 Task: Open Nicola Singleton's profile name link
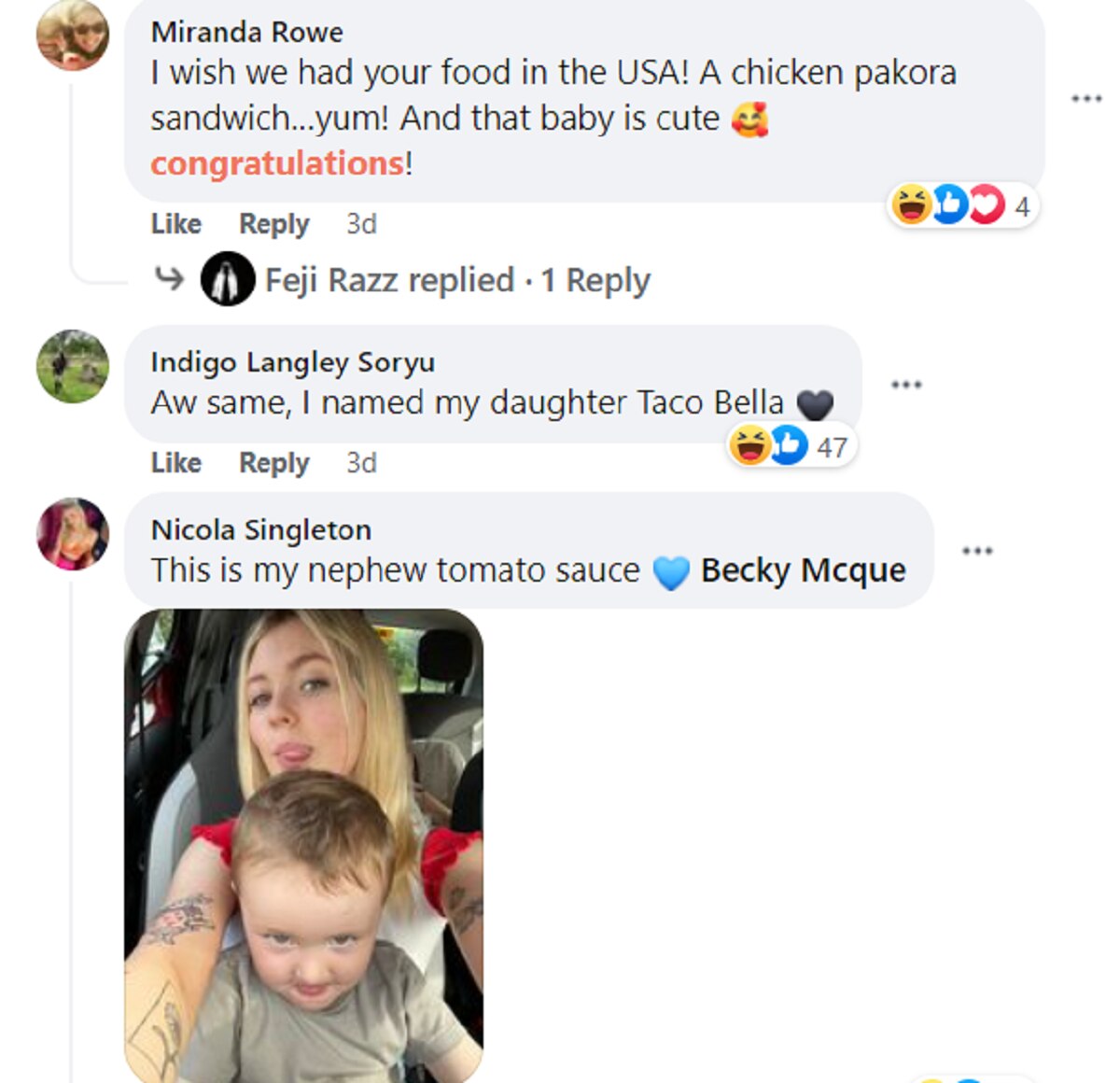(x=261, y=529)
